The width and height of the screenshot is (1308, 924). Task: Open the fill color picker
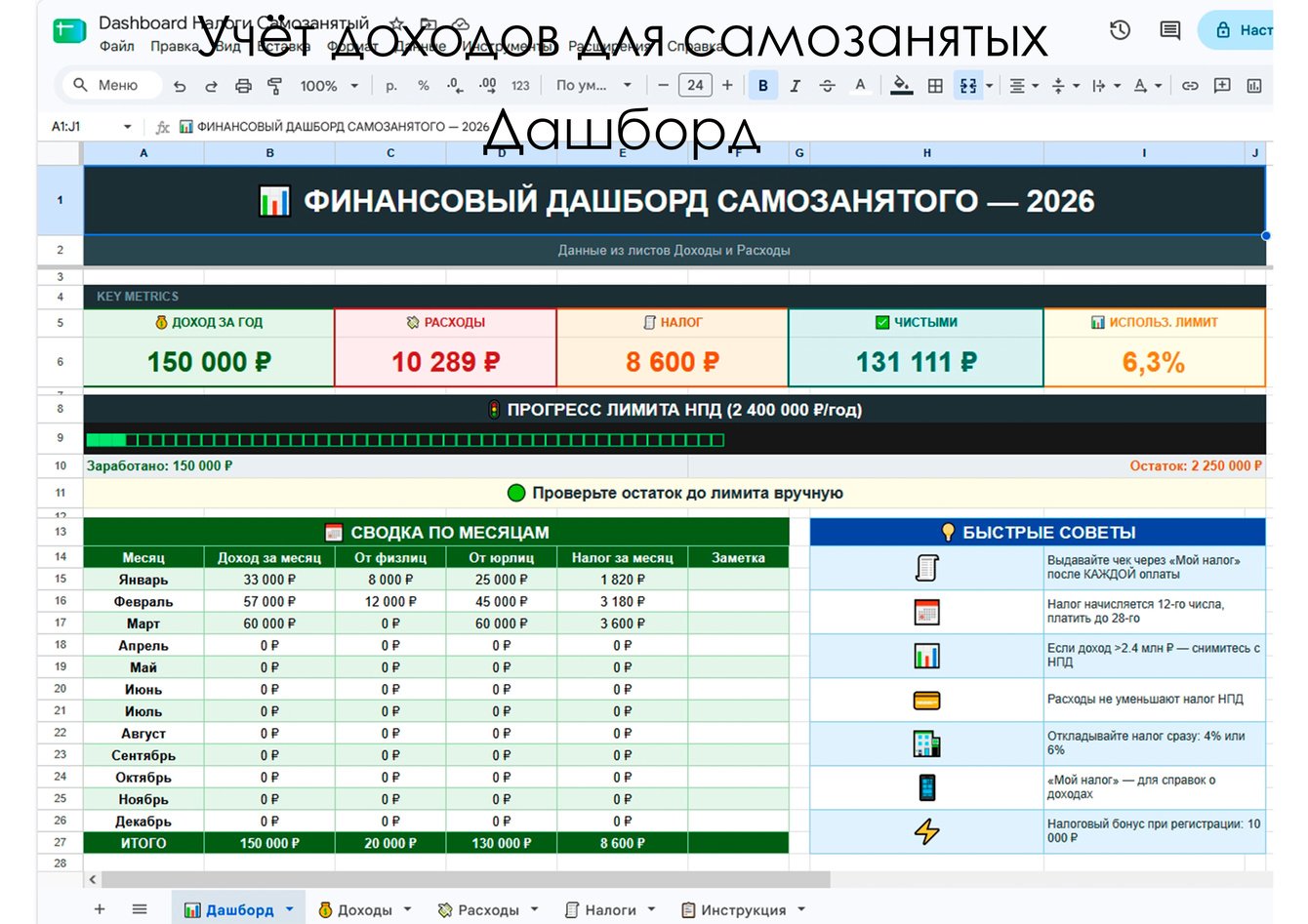[902, 86]
